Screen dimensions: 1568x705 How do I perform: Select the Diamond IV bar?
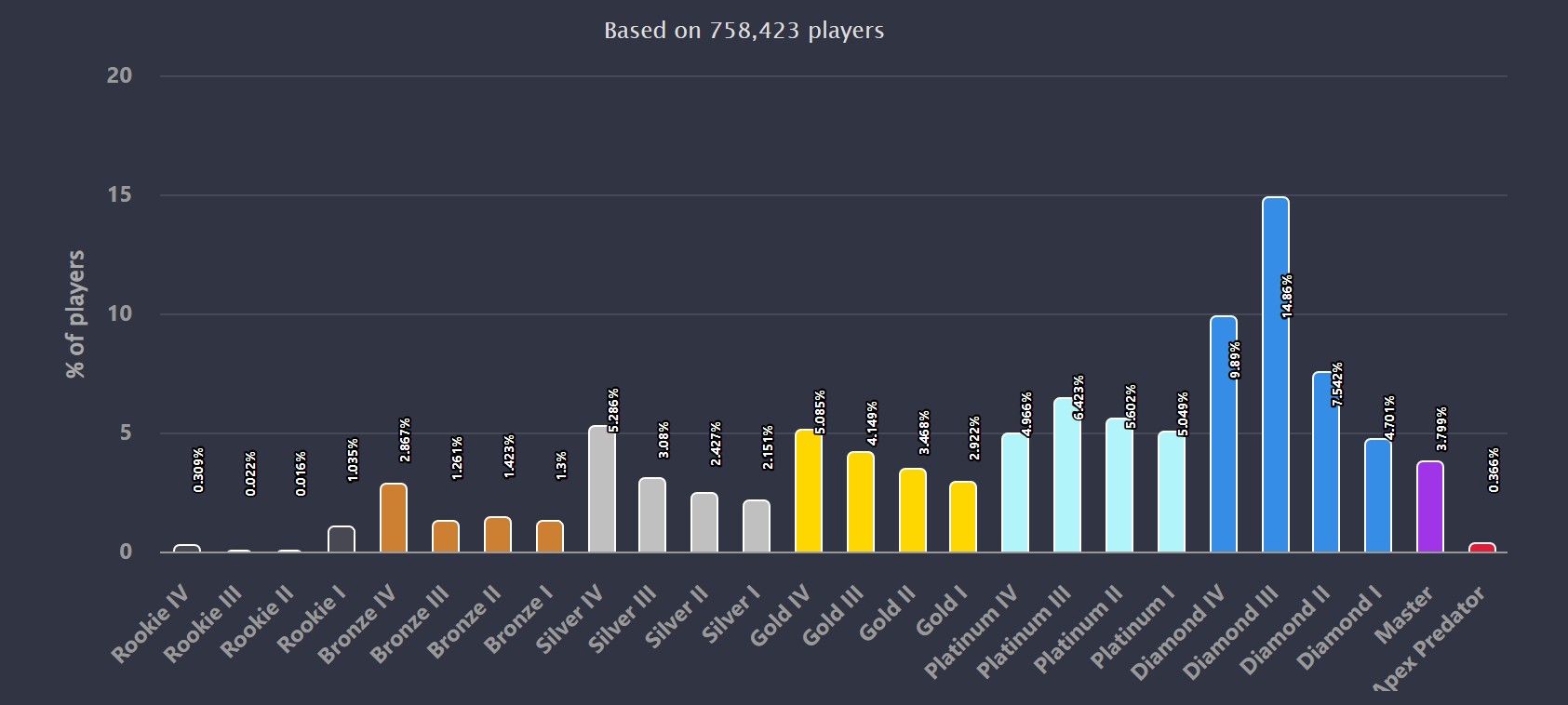(x=1223, y=434)
